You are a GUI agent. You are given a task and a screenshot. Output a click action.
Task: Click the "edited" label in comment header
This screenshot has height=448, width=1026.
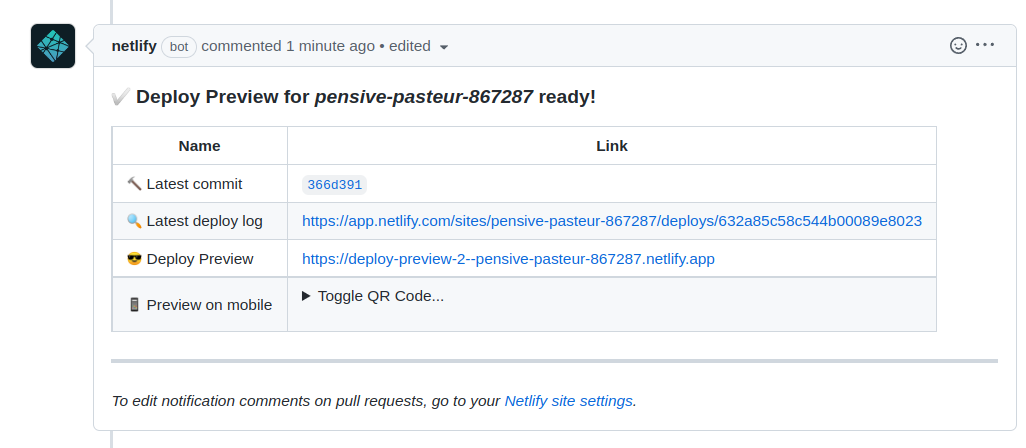[x=410, y=46]
